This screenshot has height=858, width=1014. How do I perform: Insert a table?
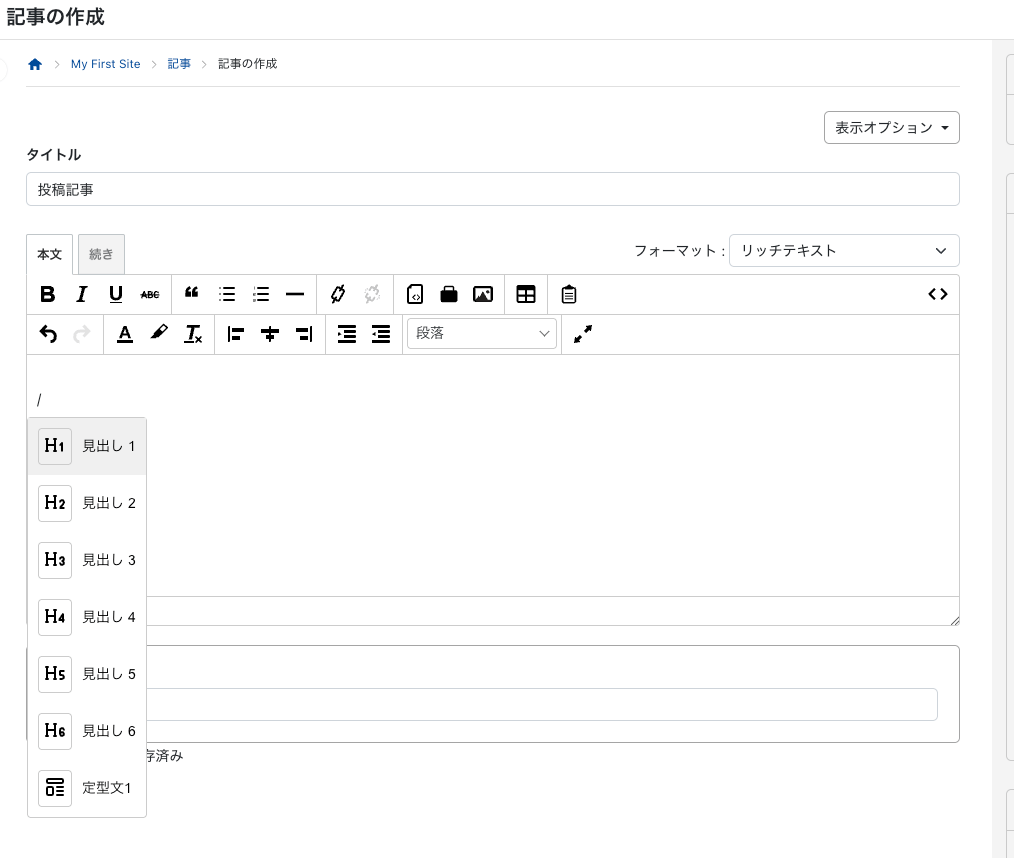tap(526, 295)
